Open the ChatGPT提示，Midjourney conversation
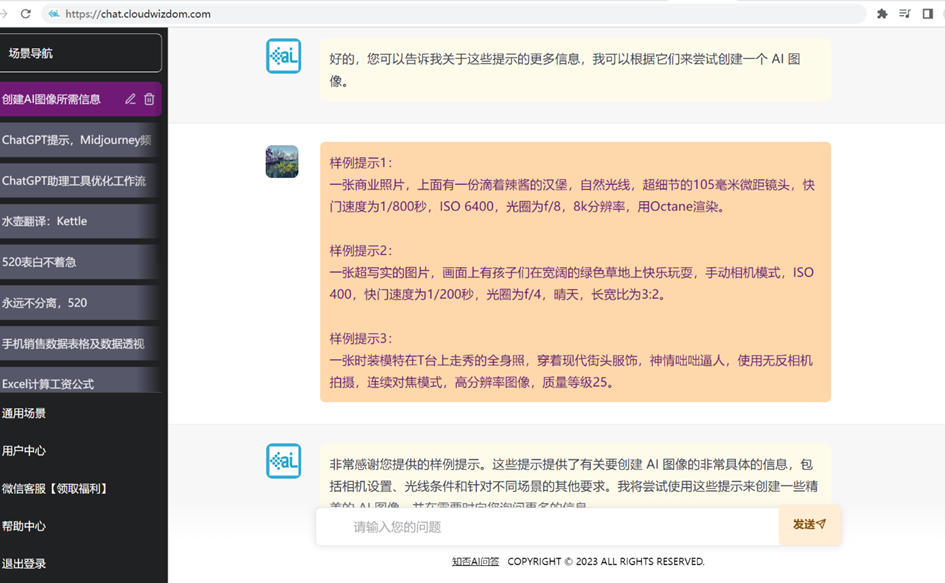Screen dimensions: 945x583 coord(80,140)
